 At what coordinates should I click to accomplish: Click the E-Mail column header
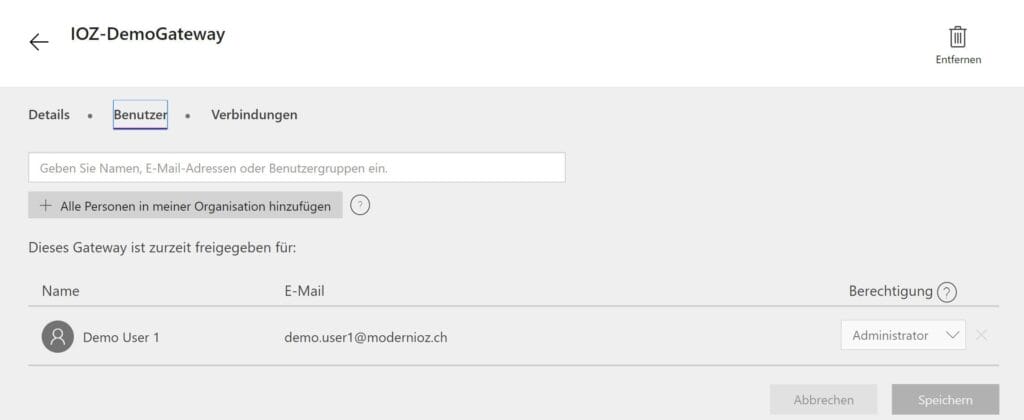304,291
